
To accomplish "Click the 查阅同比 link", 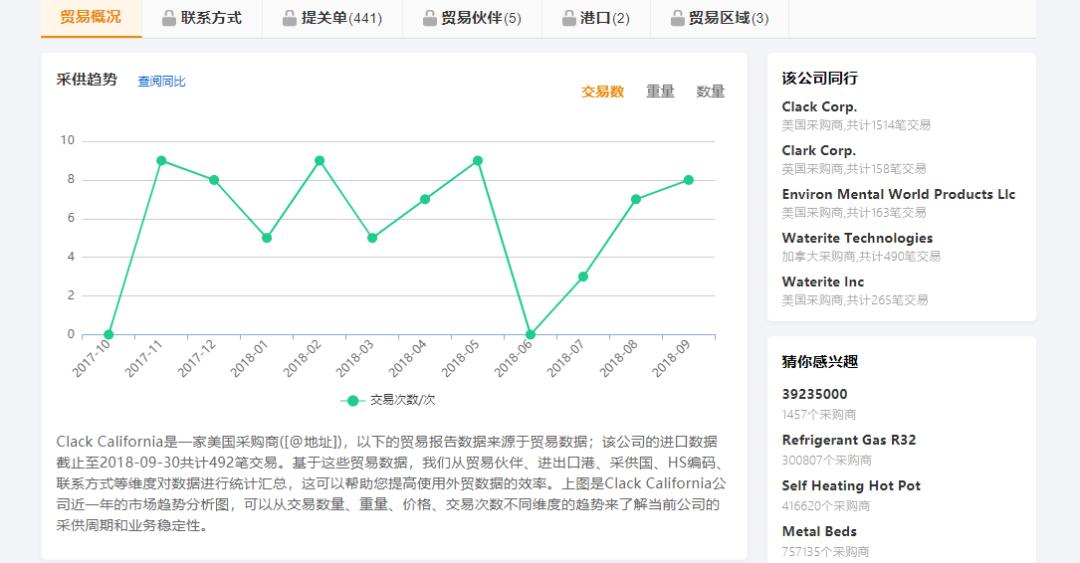I will (161, 81).
